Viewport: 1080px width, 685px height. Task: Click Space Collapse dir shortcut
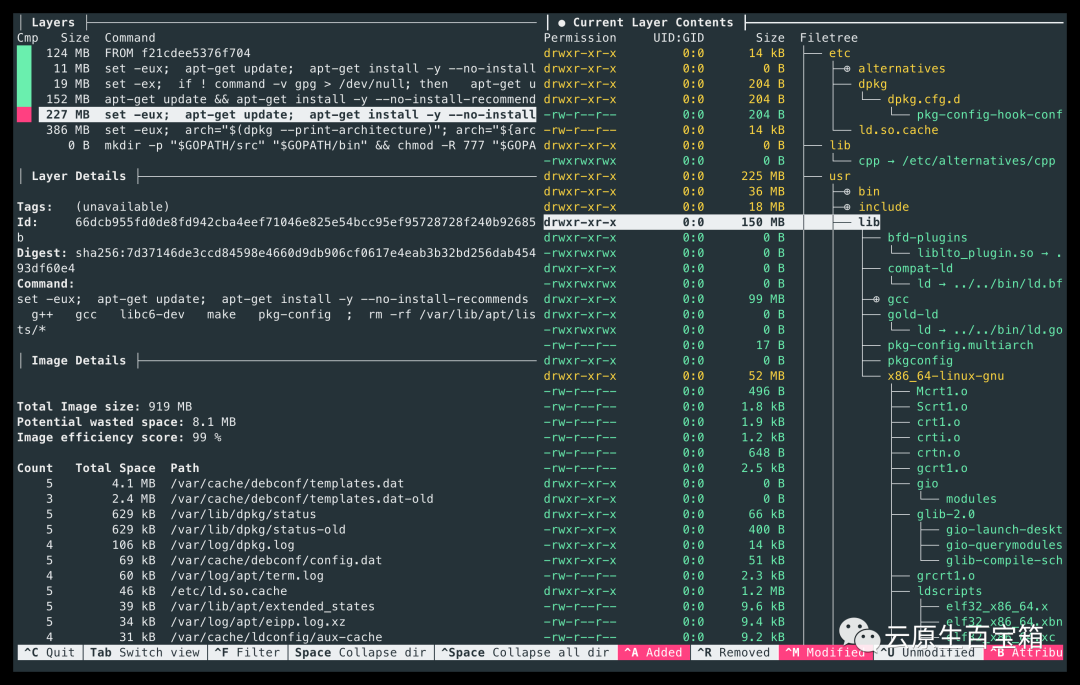[360, 653]
